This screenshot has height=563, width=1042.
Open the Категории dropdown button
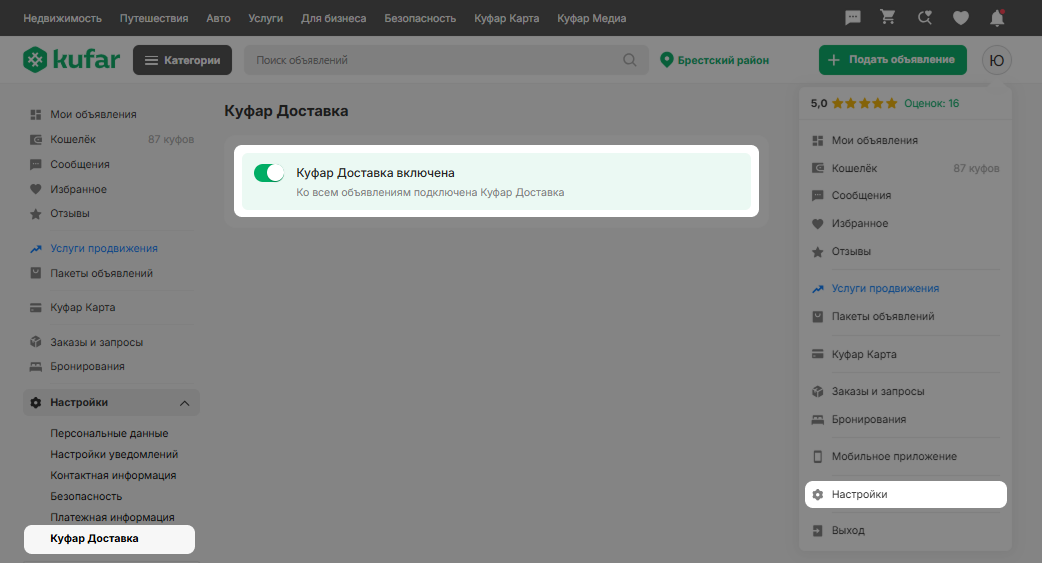tap(182, 60)
